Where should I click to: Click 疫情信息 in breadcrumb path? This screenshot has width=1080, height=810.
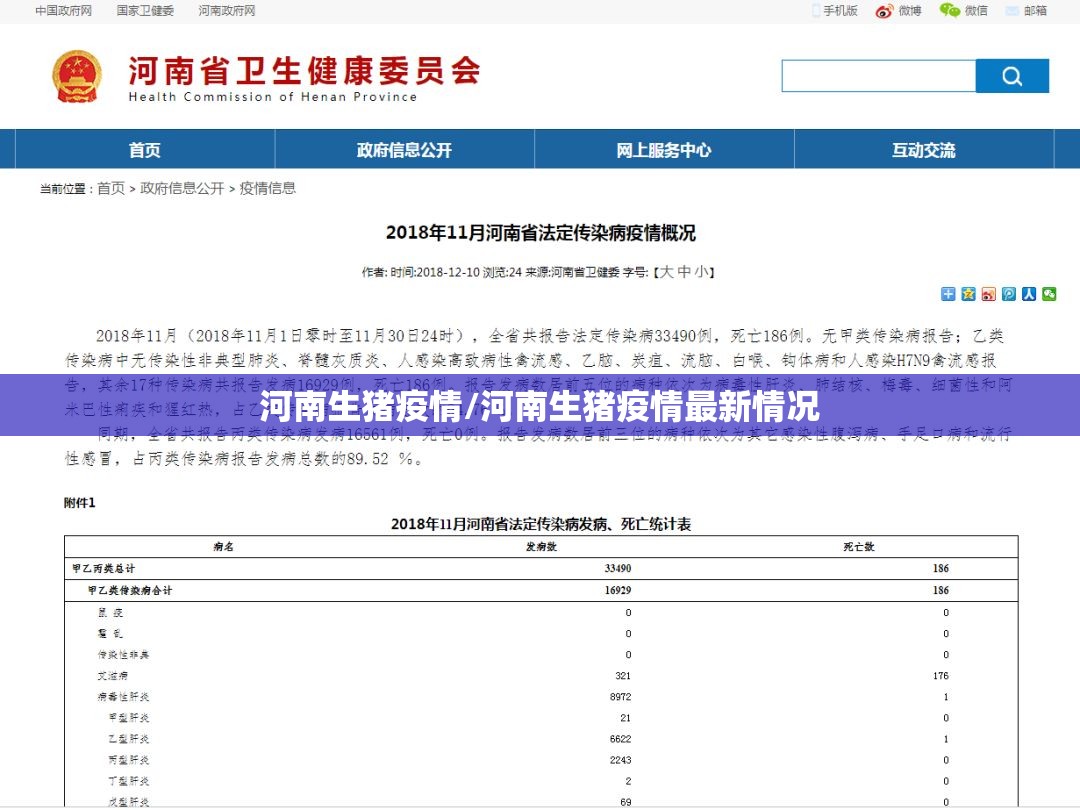pos(268,188)
